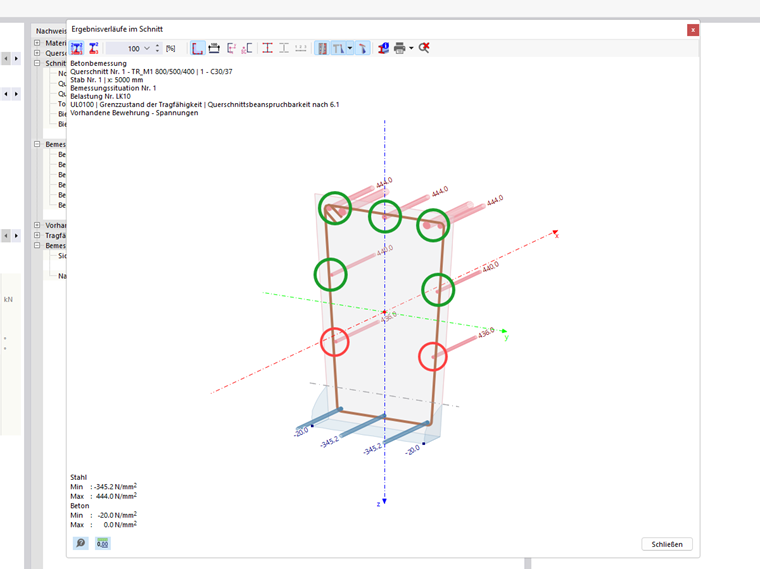Click the red section stress points icon
760x569 pixels.
(x=93, y=48)
